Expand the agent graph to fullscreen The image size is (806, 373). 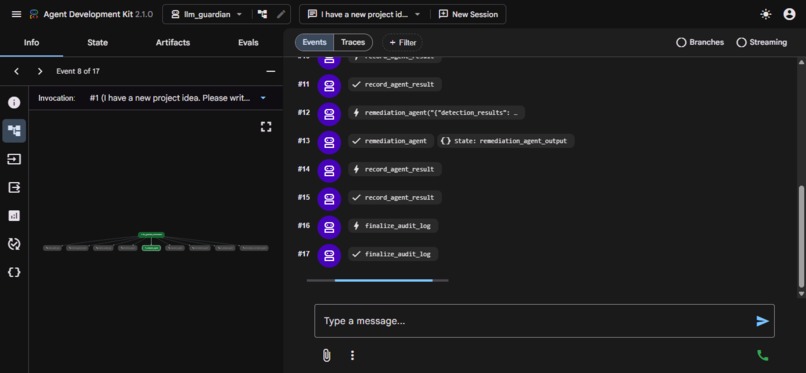point(266,127)
